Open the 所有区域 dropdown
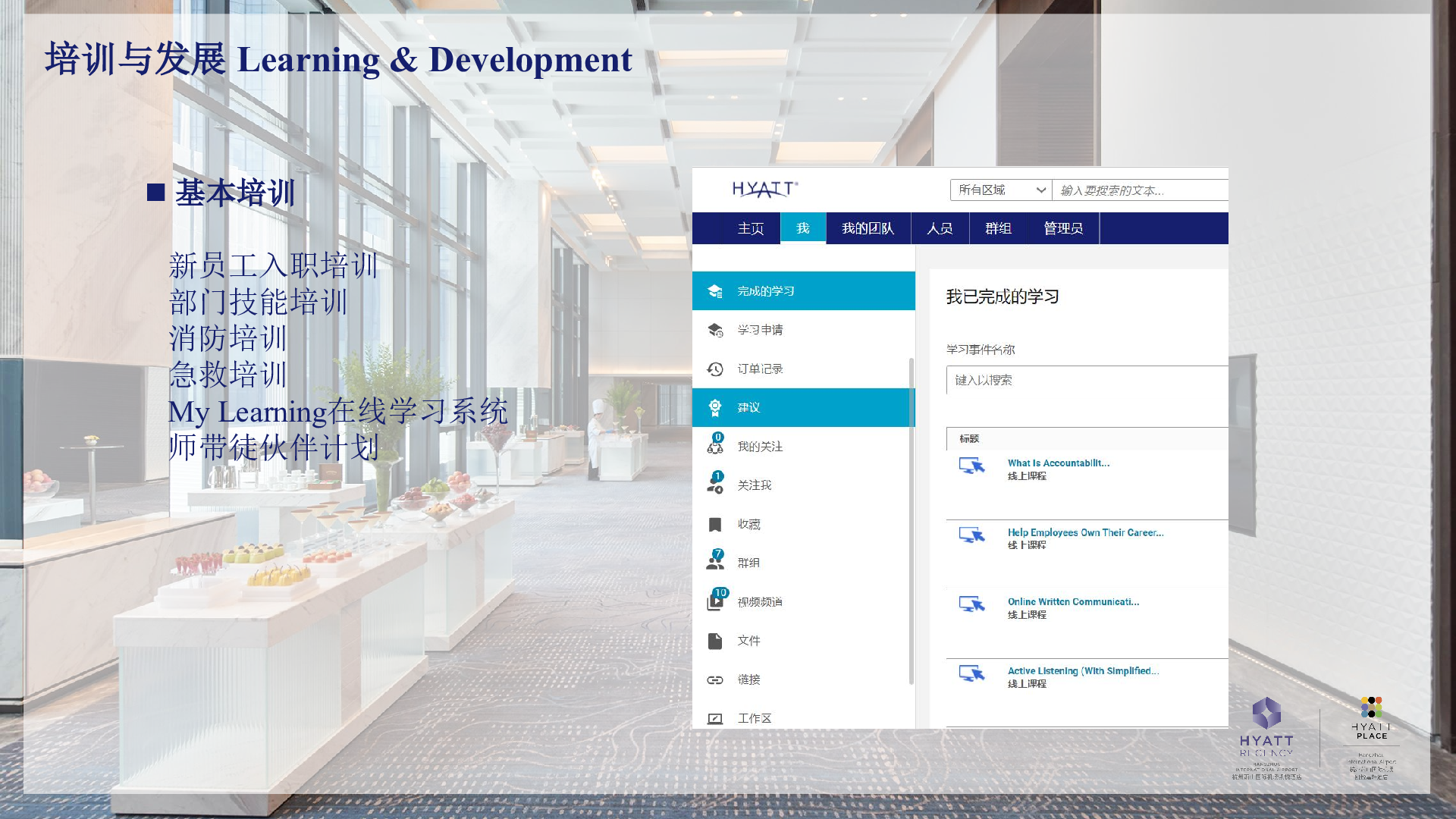 (1000, 190)
